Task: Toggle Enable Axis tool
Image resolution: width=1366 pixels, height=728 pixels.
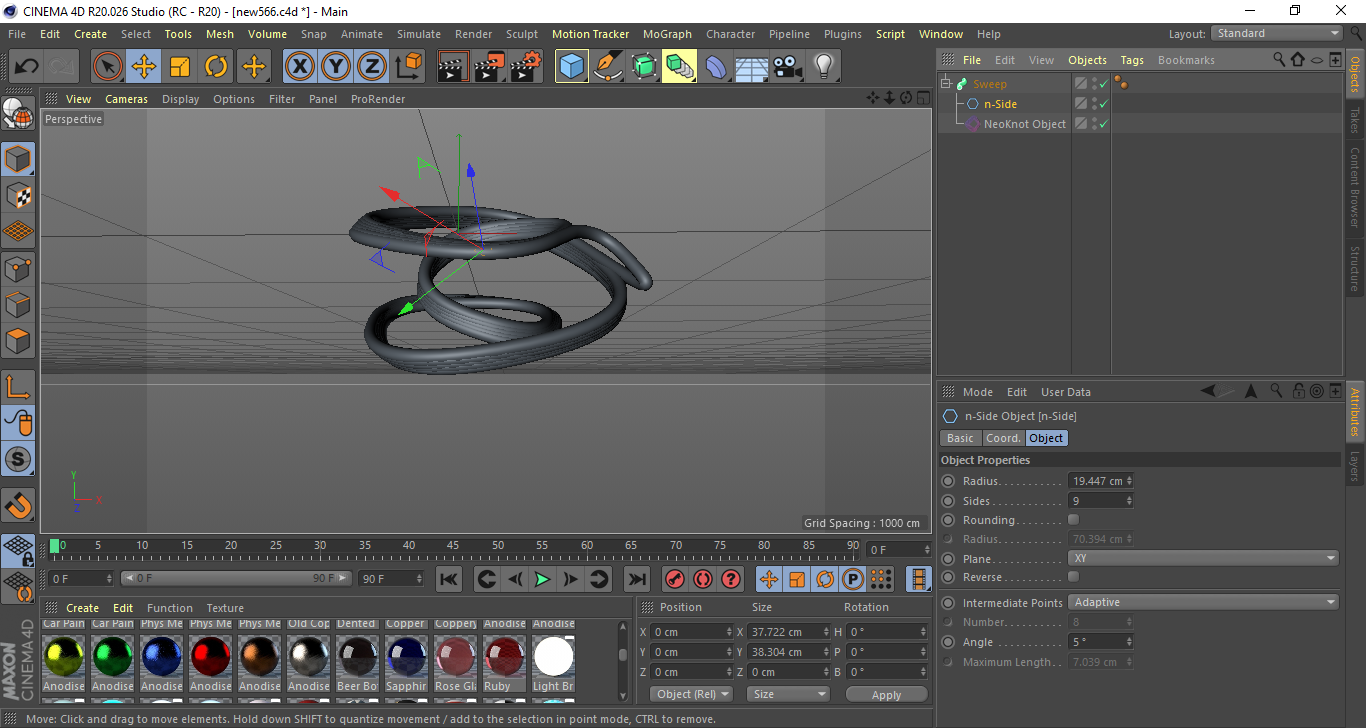Action: (19, 387)
